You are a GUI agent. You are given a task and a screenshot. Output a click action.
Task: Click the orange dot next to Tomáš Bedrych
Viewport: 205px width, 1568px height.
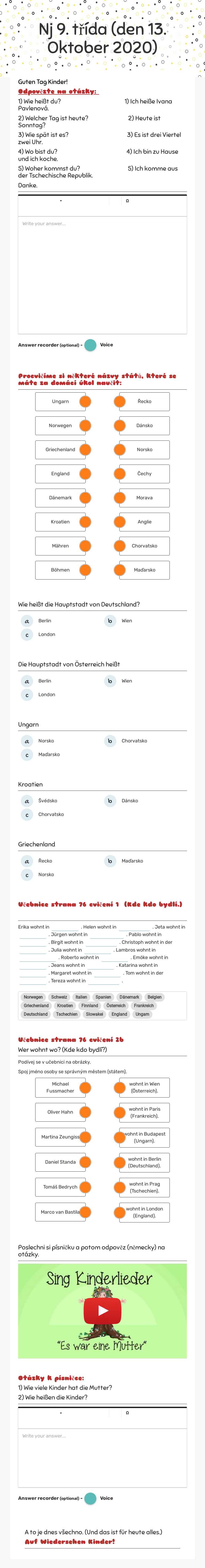point(85,1186)
